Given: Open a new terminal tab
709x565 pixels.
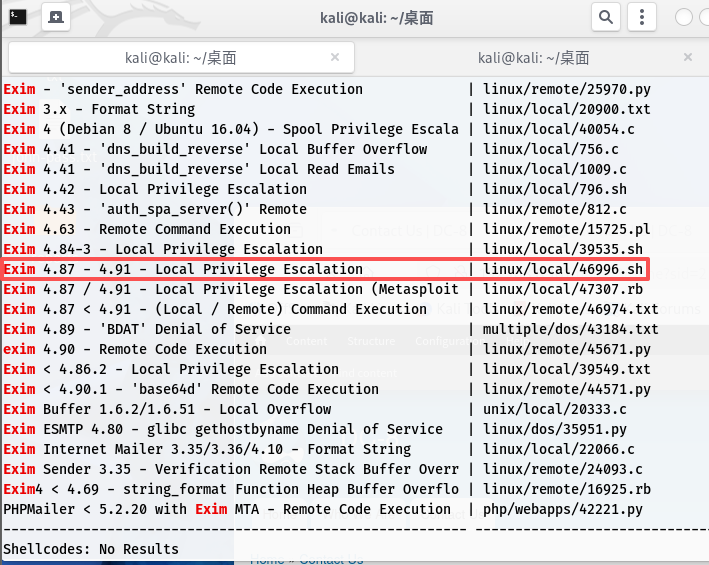Looking at the screenshot, I should [x=57, y=17].
